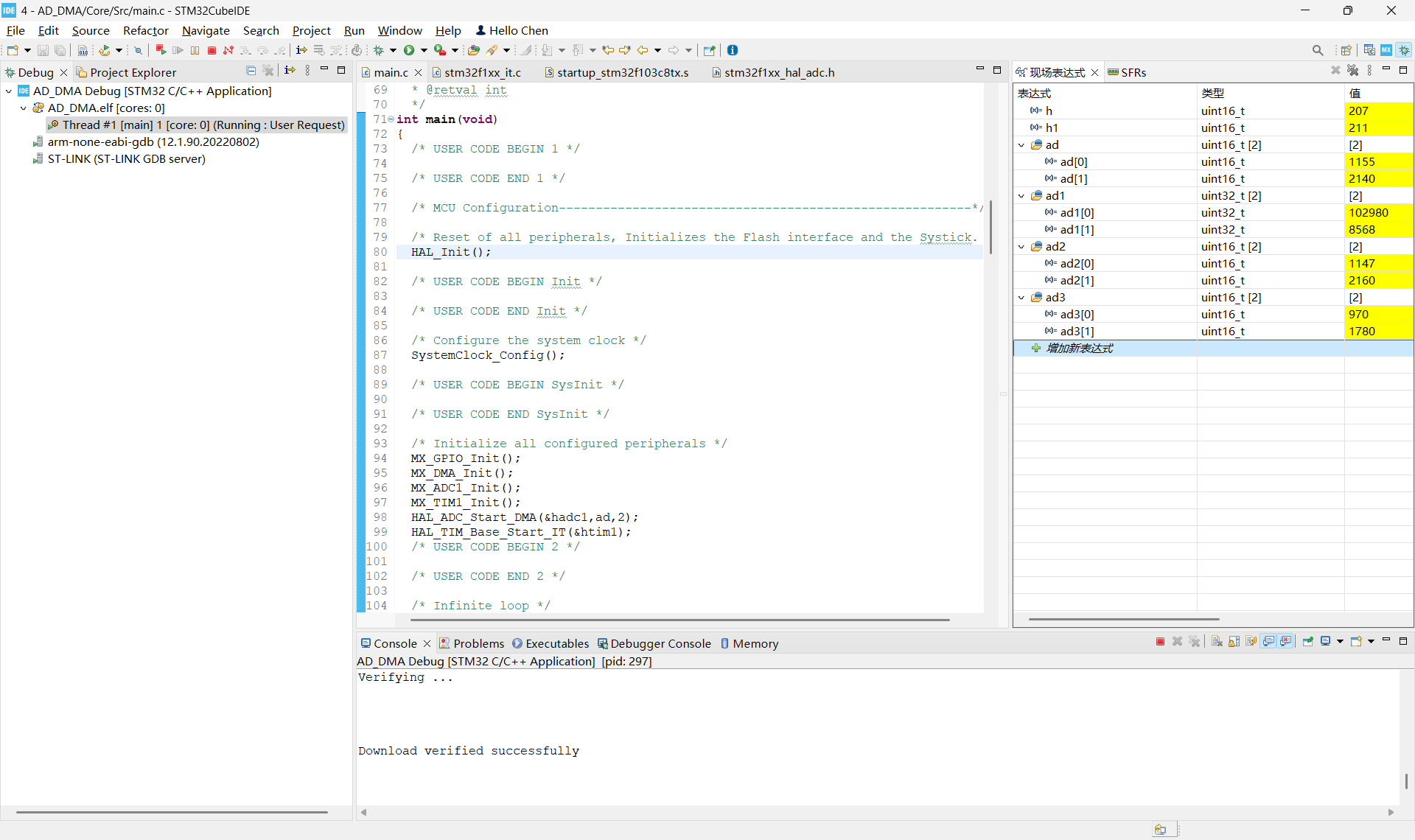Click Remove All Expressions double-X icon
This screenshot has width=1415, height=840.
coord(1352,71)
